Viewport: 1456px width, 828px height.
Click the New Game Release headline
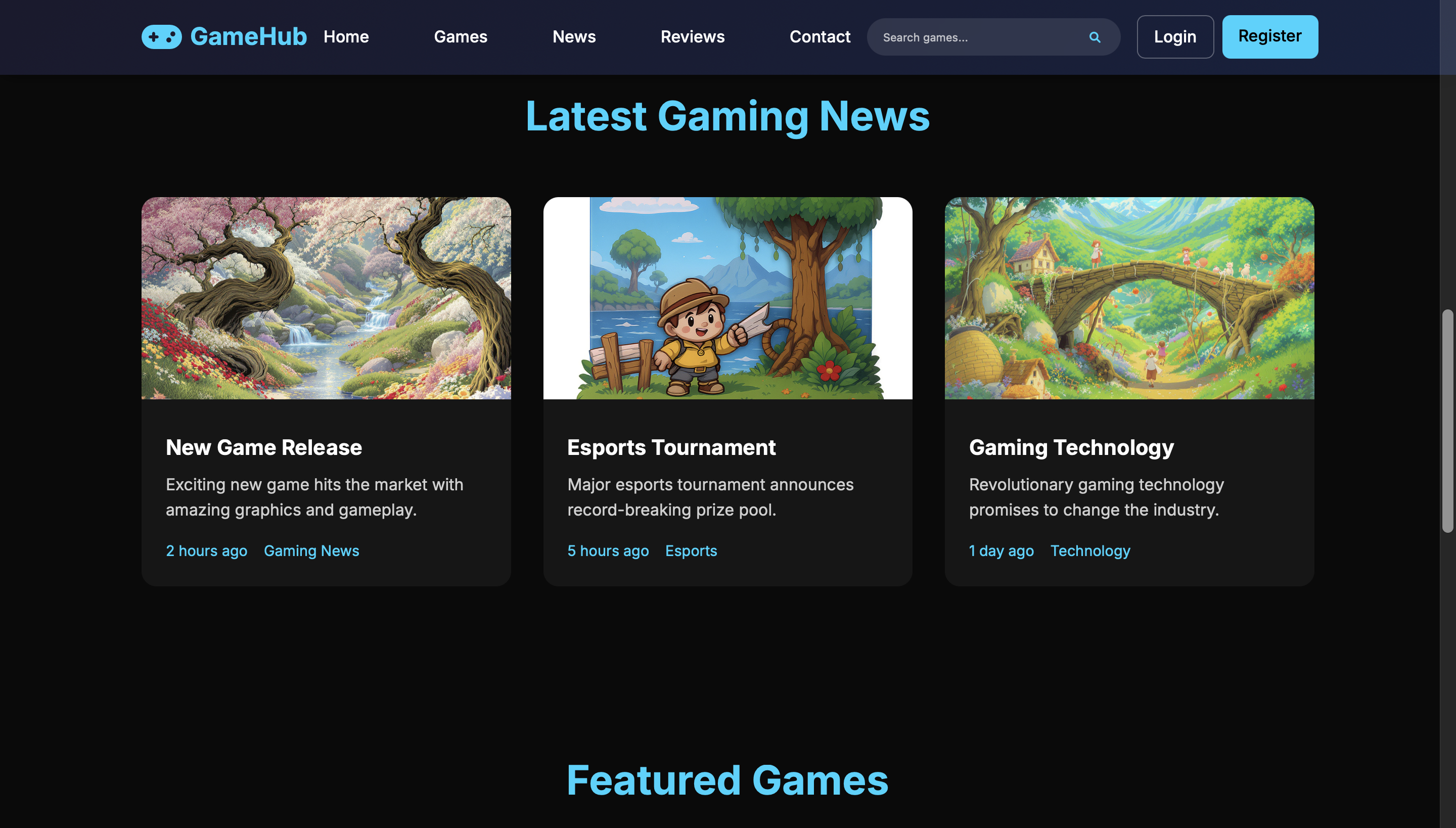263,447
